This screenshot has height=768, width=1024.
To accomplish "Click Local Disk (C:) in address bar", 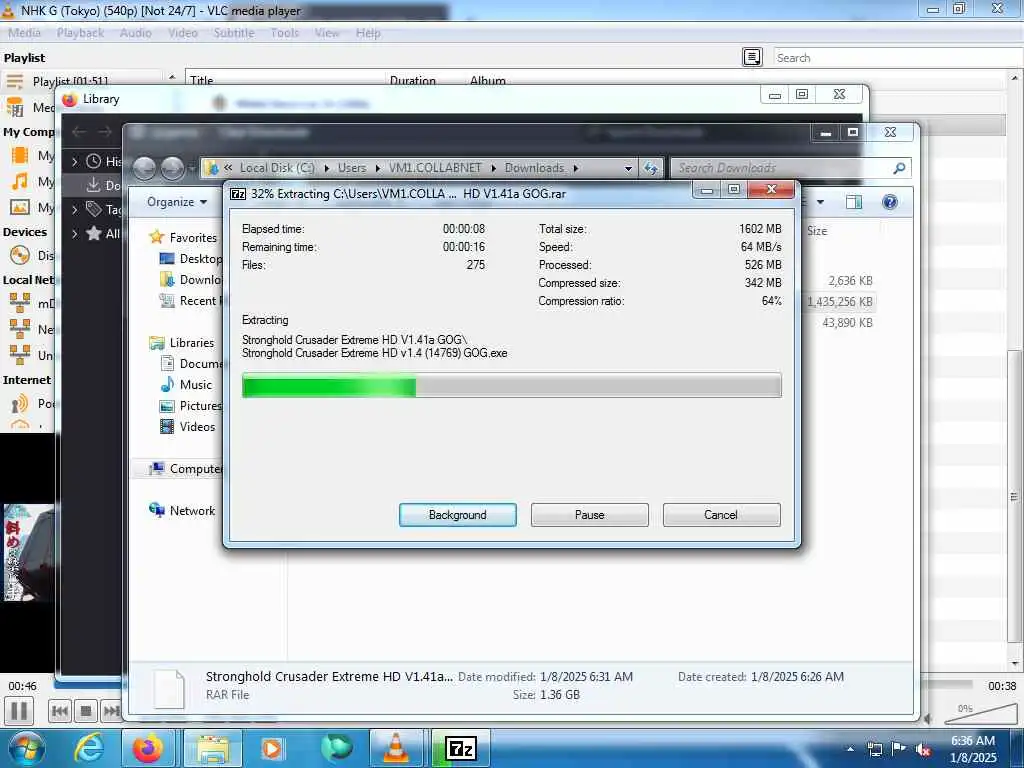I will (x=277, y=168).
